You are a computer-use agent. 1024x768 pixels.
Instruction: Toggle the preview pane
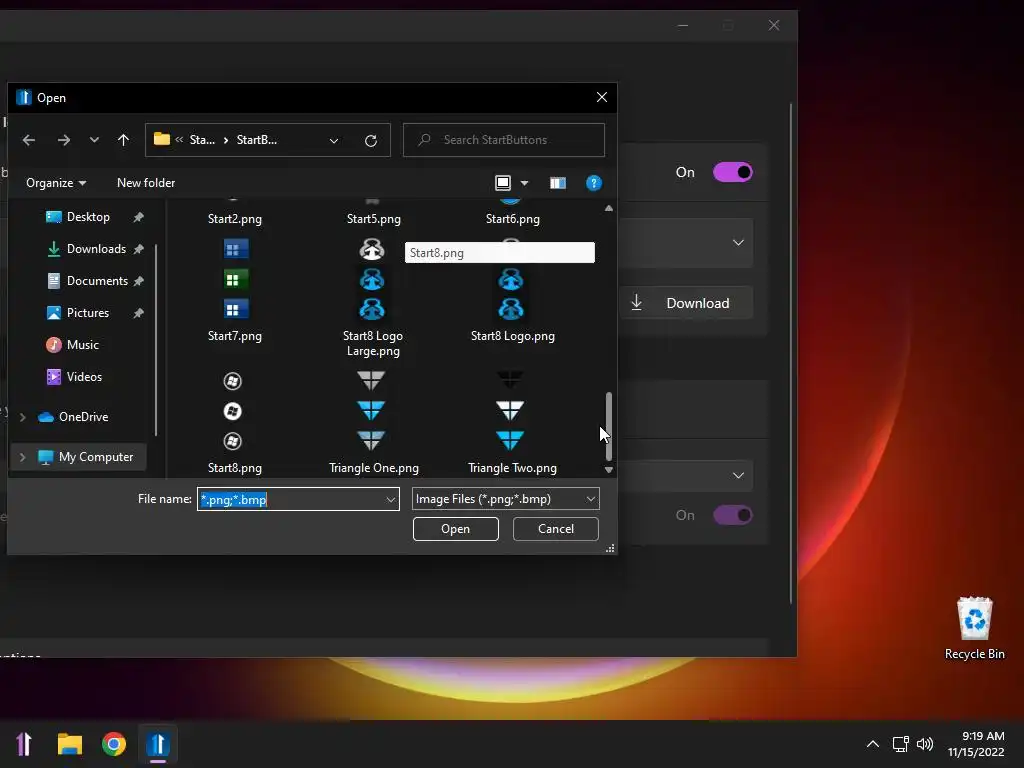558,183
